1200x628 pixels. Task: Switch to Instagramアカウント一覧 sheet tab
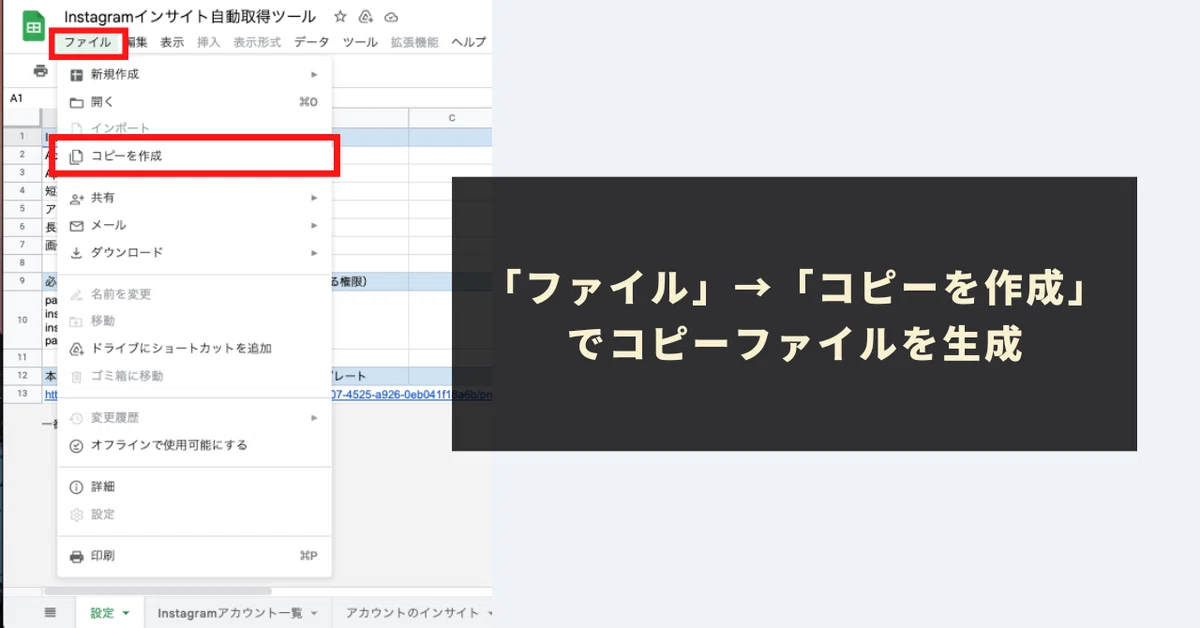click(229, 613)
